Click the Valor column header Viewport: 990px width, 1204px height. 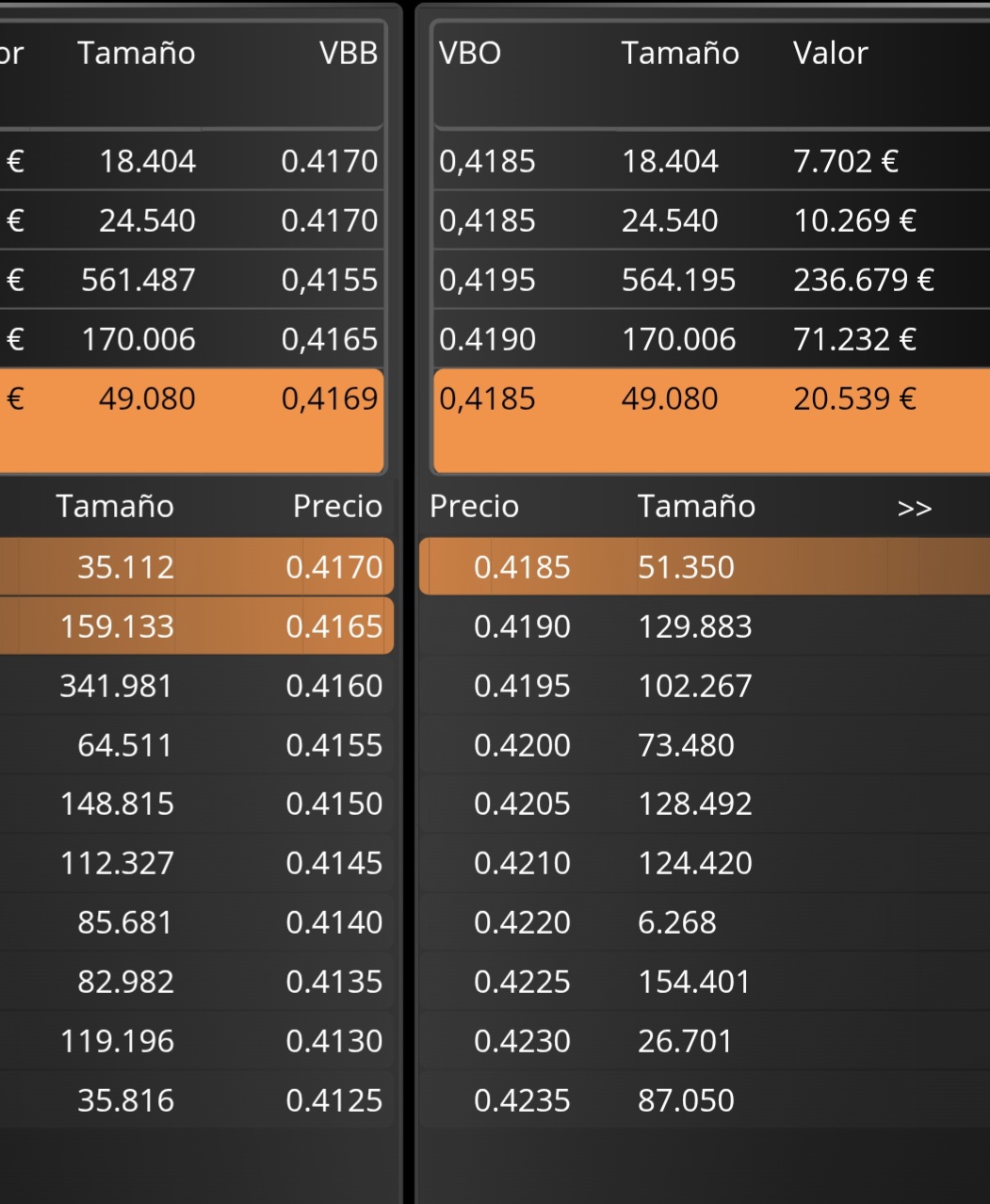pos(830,54)
